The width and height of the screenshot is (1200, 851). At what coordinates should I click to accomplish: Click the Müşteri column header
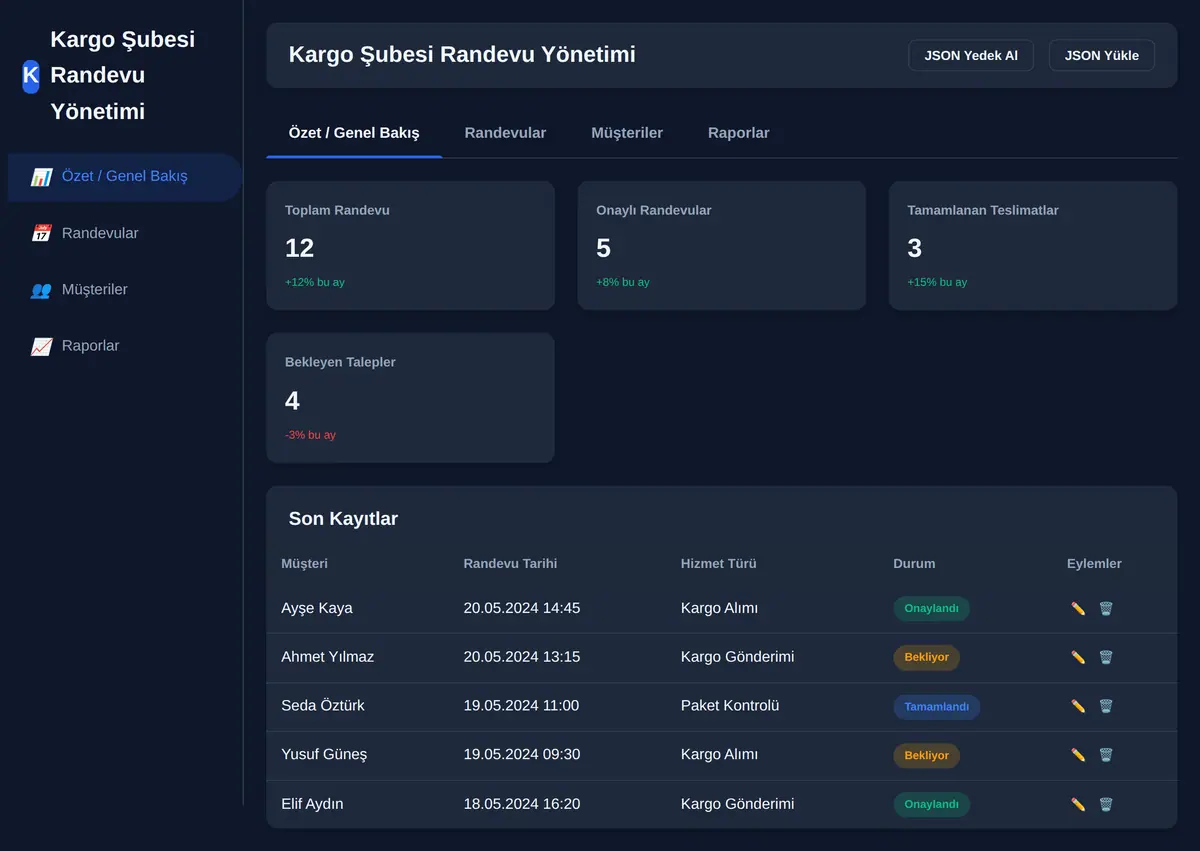coord(305,563)
